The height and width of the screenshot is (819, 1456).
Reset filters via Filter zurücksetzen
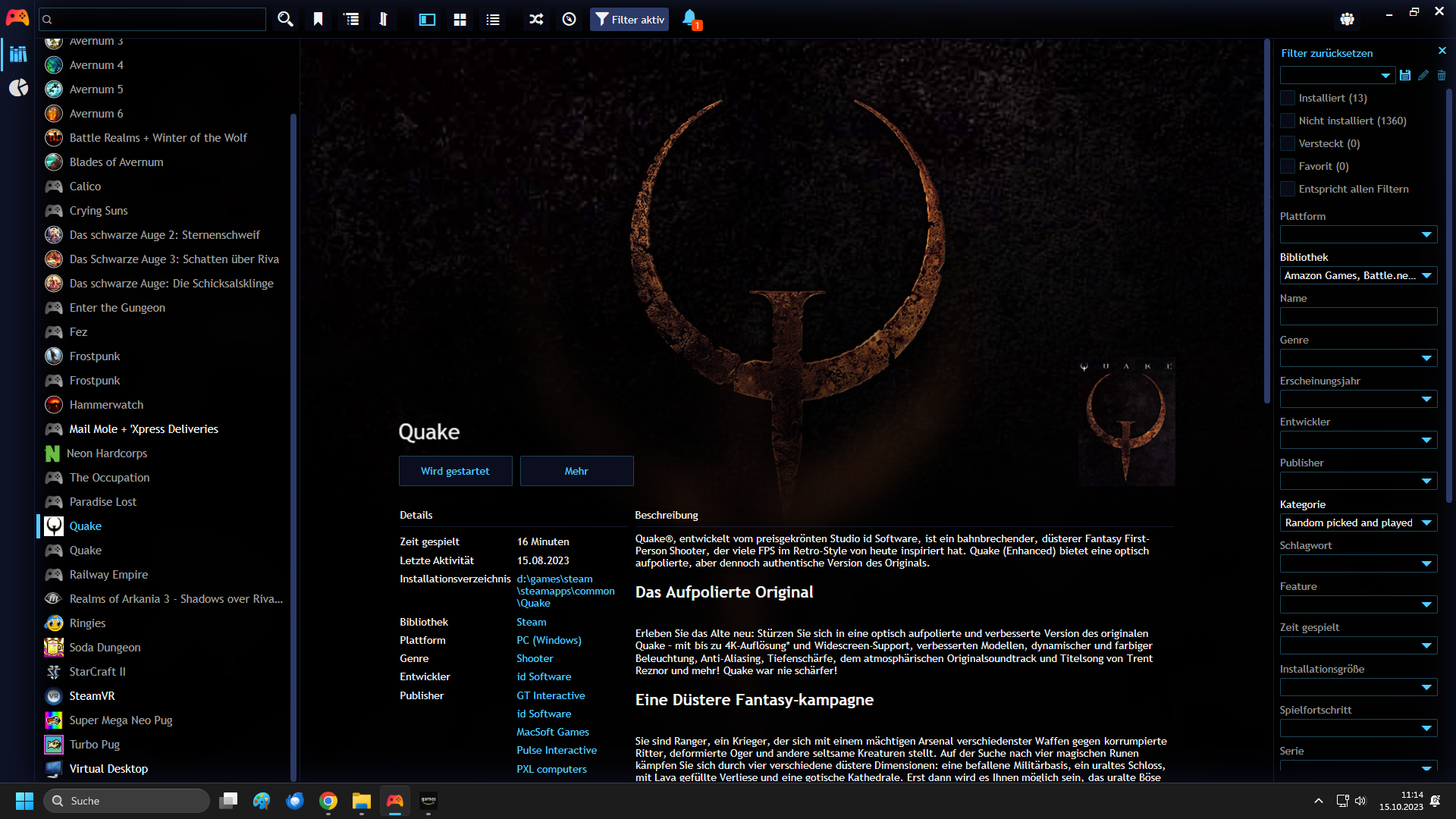click(x=1326, y=53)
